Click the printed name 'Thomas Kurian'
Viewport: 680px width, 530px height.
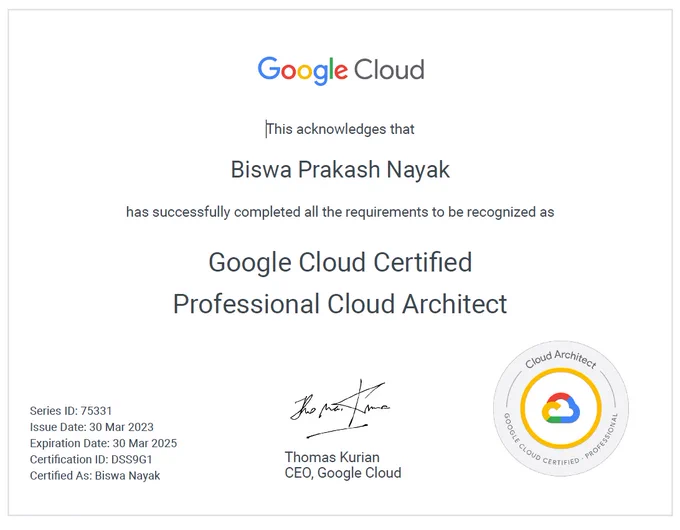(x=332, y=457)
